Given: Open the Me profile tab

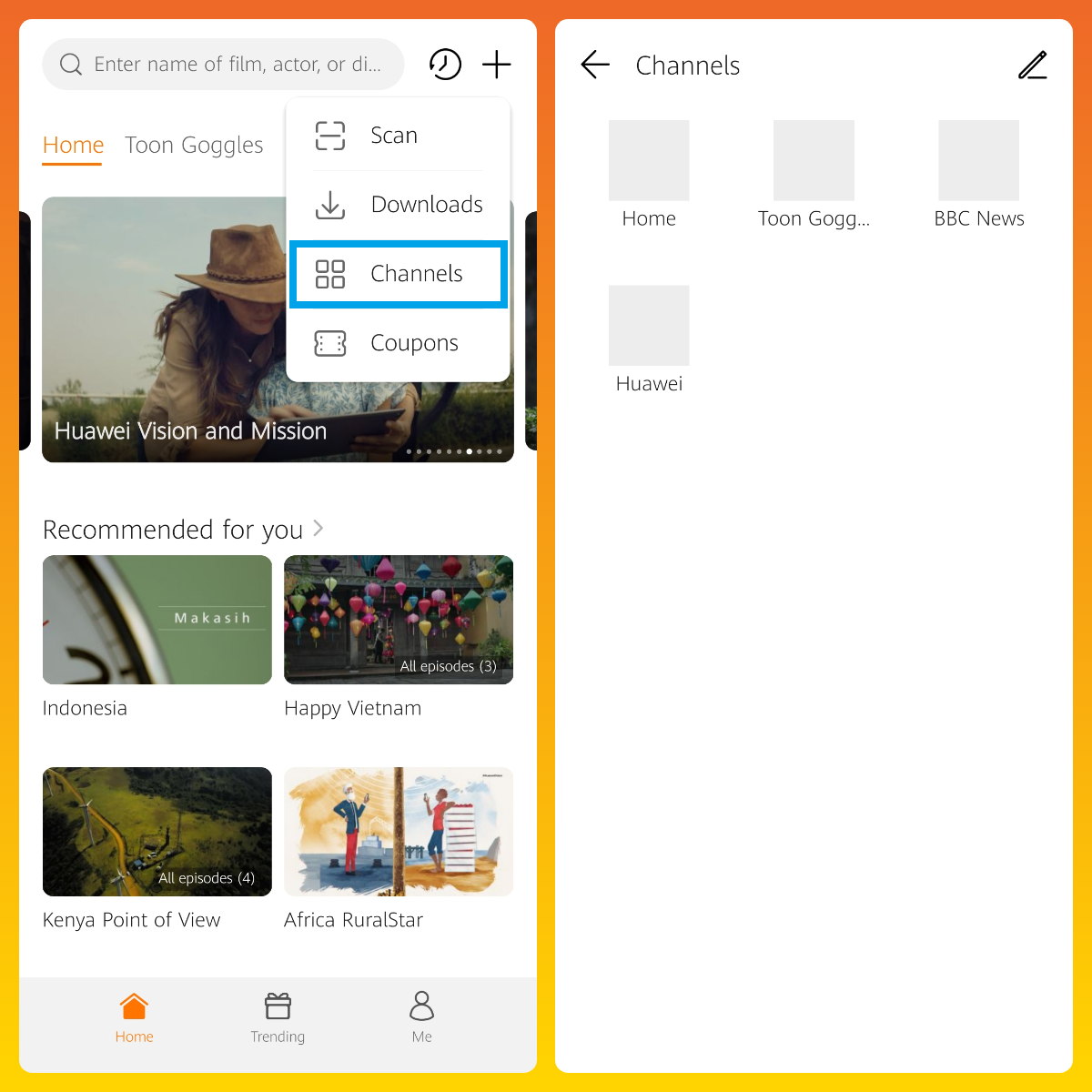Looking at the screenshot, I should pyautogui.click(x=421, y=1017).
